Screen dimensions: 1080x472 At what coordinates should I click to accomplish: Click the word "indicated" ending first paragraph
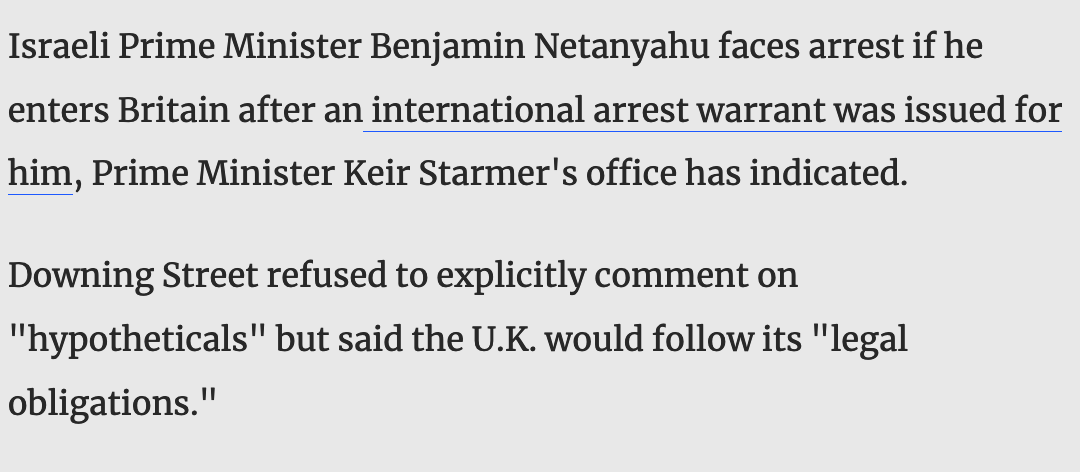828,174
